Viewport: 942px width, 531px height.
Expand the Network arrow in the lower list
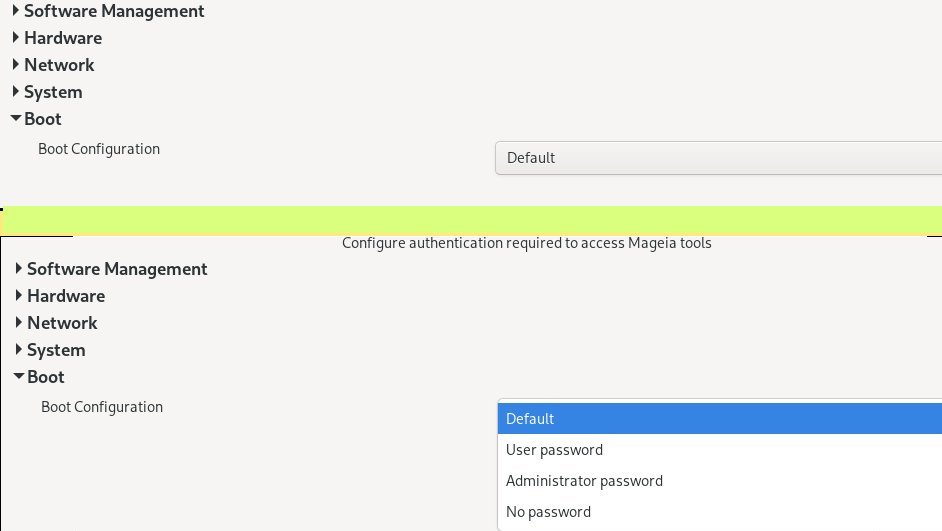click(x=19, y=323)
